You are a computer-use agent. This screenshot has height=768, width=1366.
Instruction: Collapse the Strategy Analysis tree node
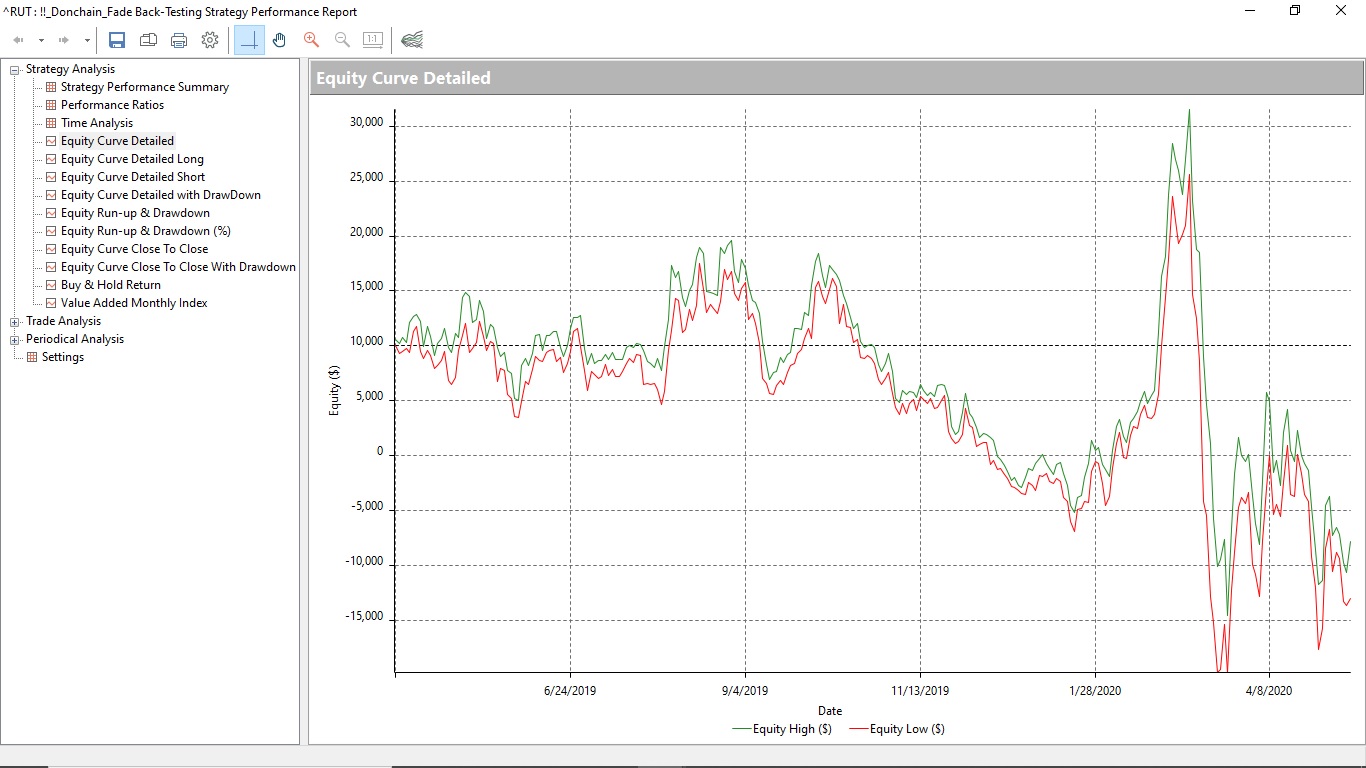click(x=15, y=70)
